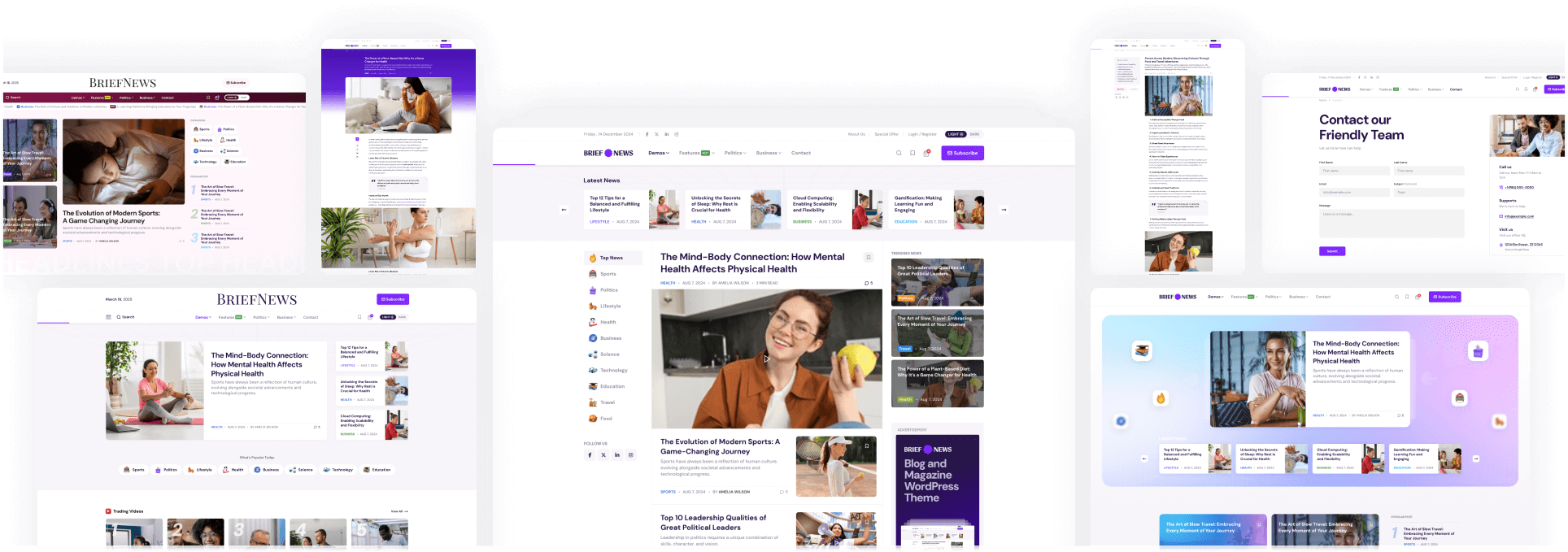Click the Subscribe button in center page
This screenshot has width=1568, height=552.
coord(962,153)
